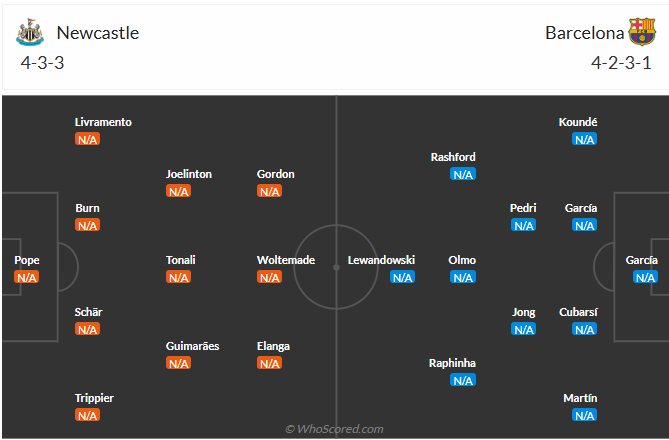Click Trippier's orange rating badge

point(88,415)
